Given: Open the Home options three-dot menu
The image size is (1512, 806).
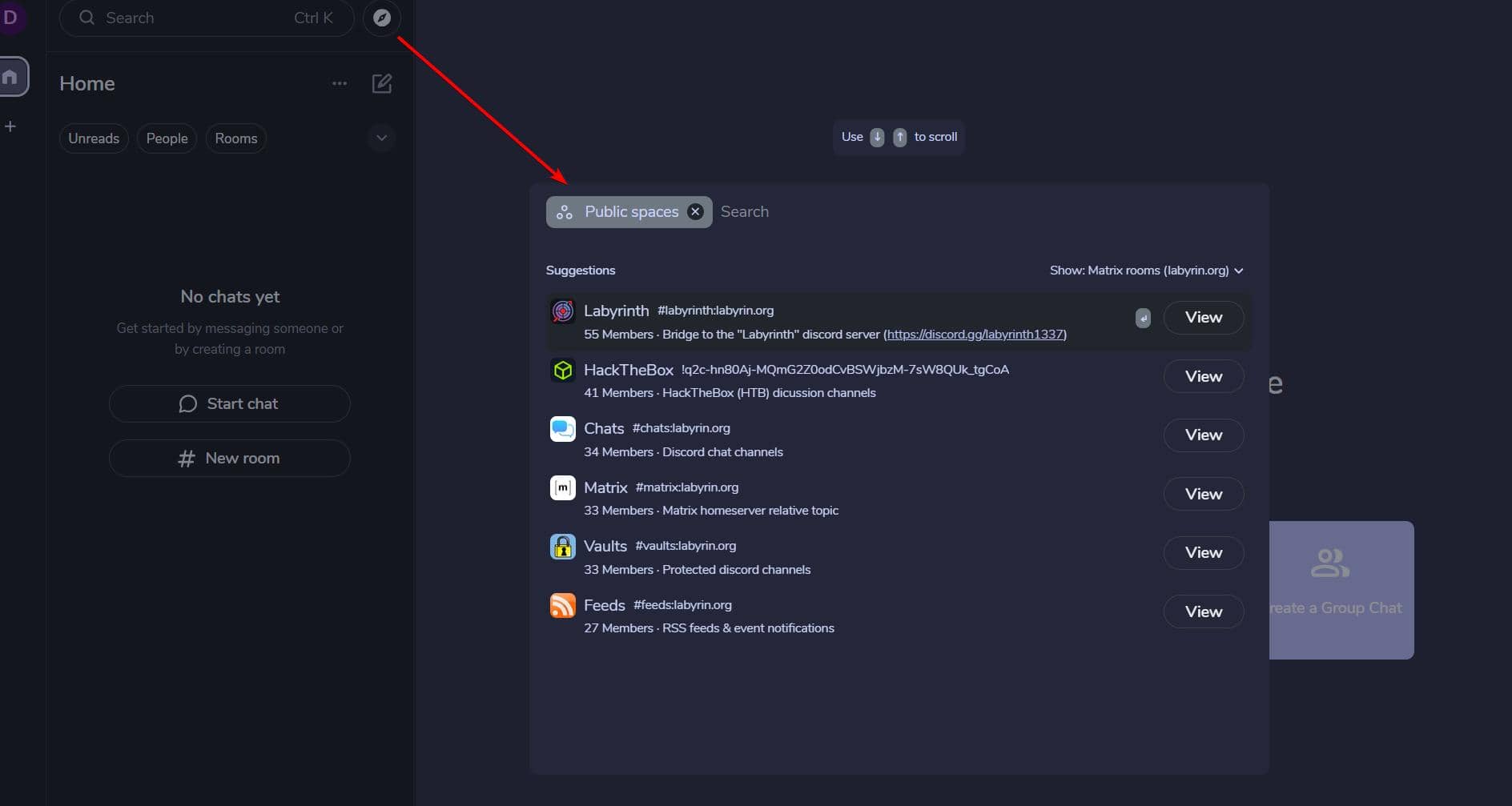Looking at the screenshot, I should (340, 83).
